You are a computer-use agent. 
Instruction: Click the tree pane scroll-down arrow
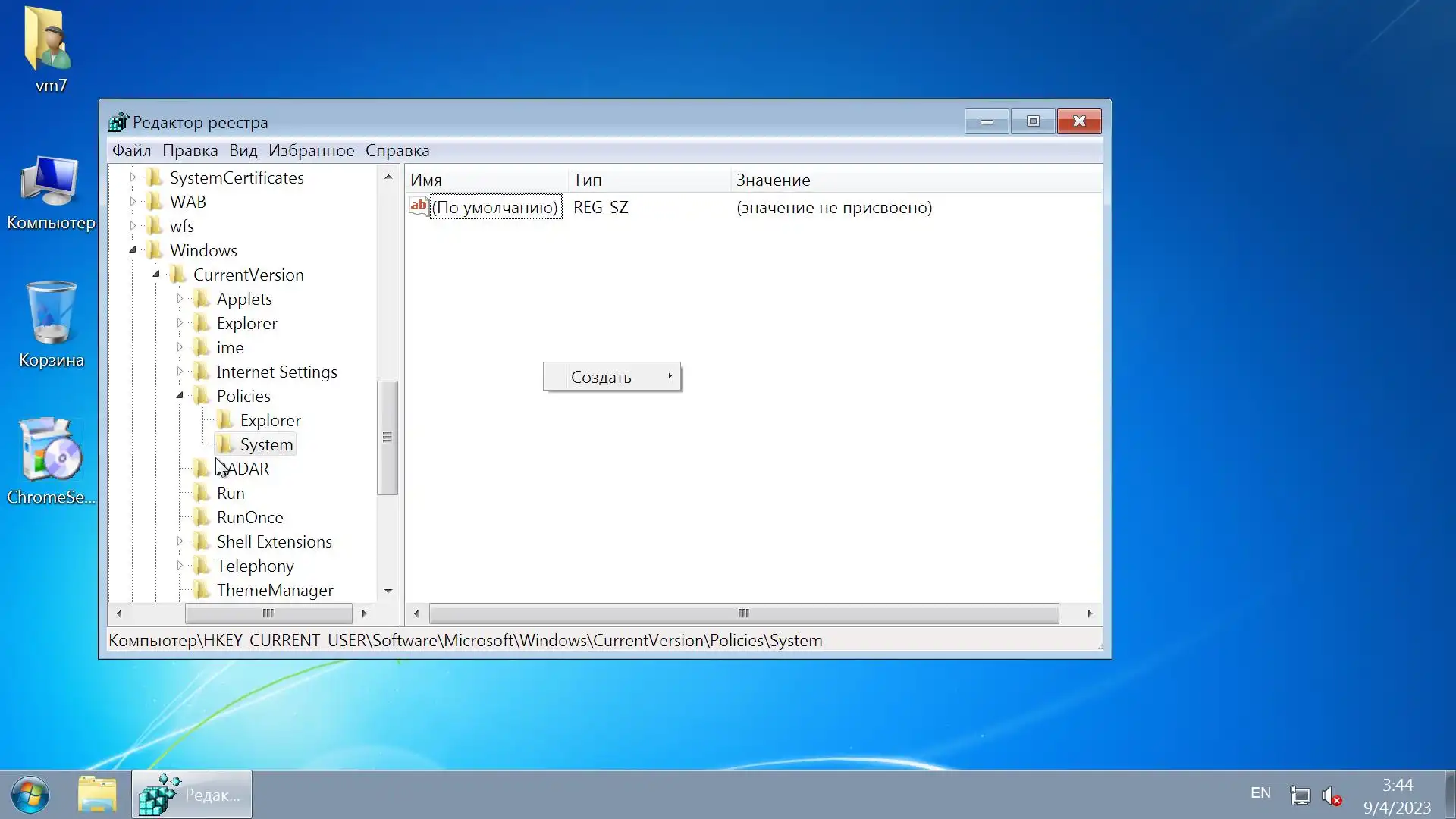388,591
